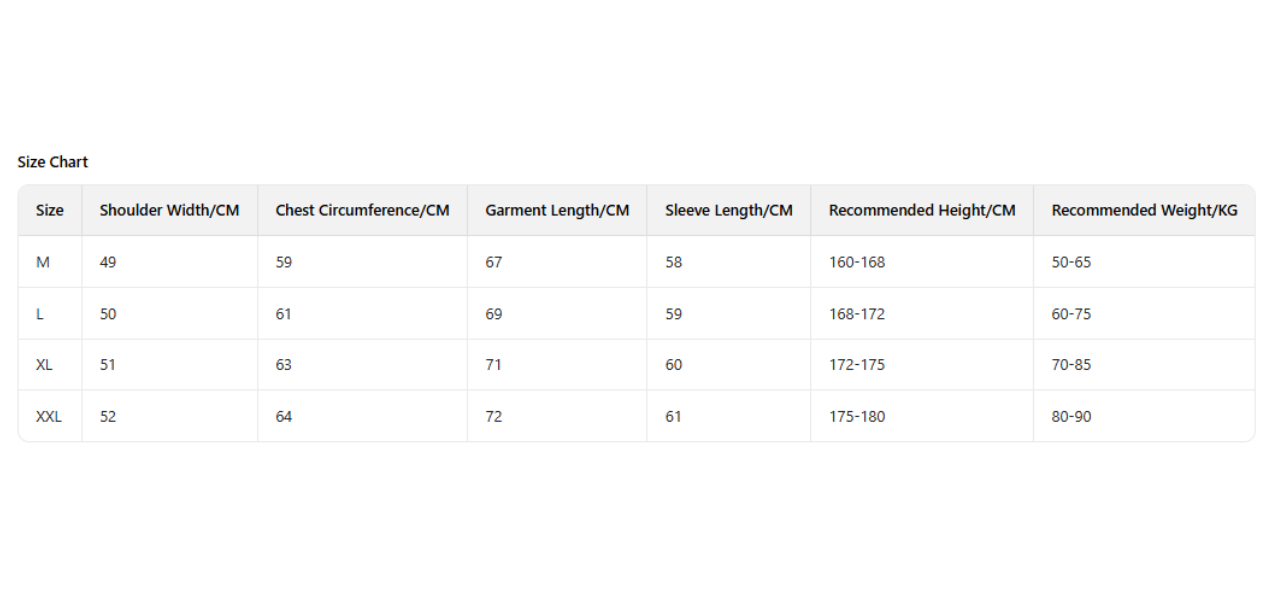Click the Size Chart heading

(53, 162)
